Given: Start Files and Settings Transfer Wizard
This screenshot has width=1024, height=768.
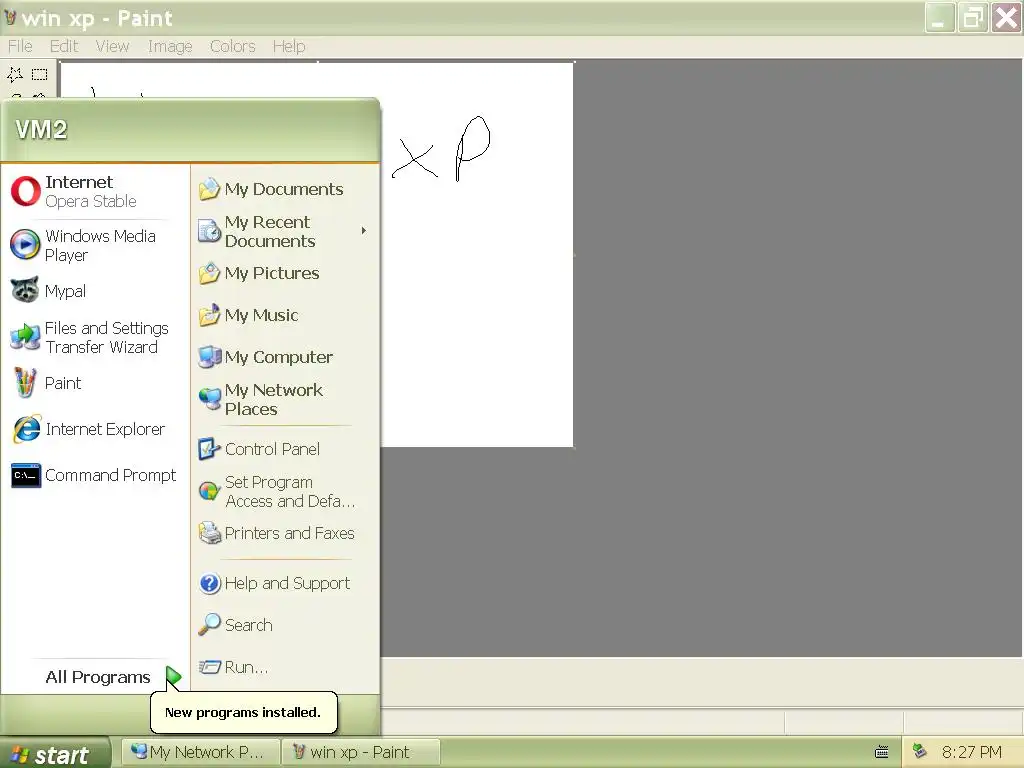Looking at the screenshot, I should pyautogui.click(x=95, y=337).
